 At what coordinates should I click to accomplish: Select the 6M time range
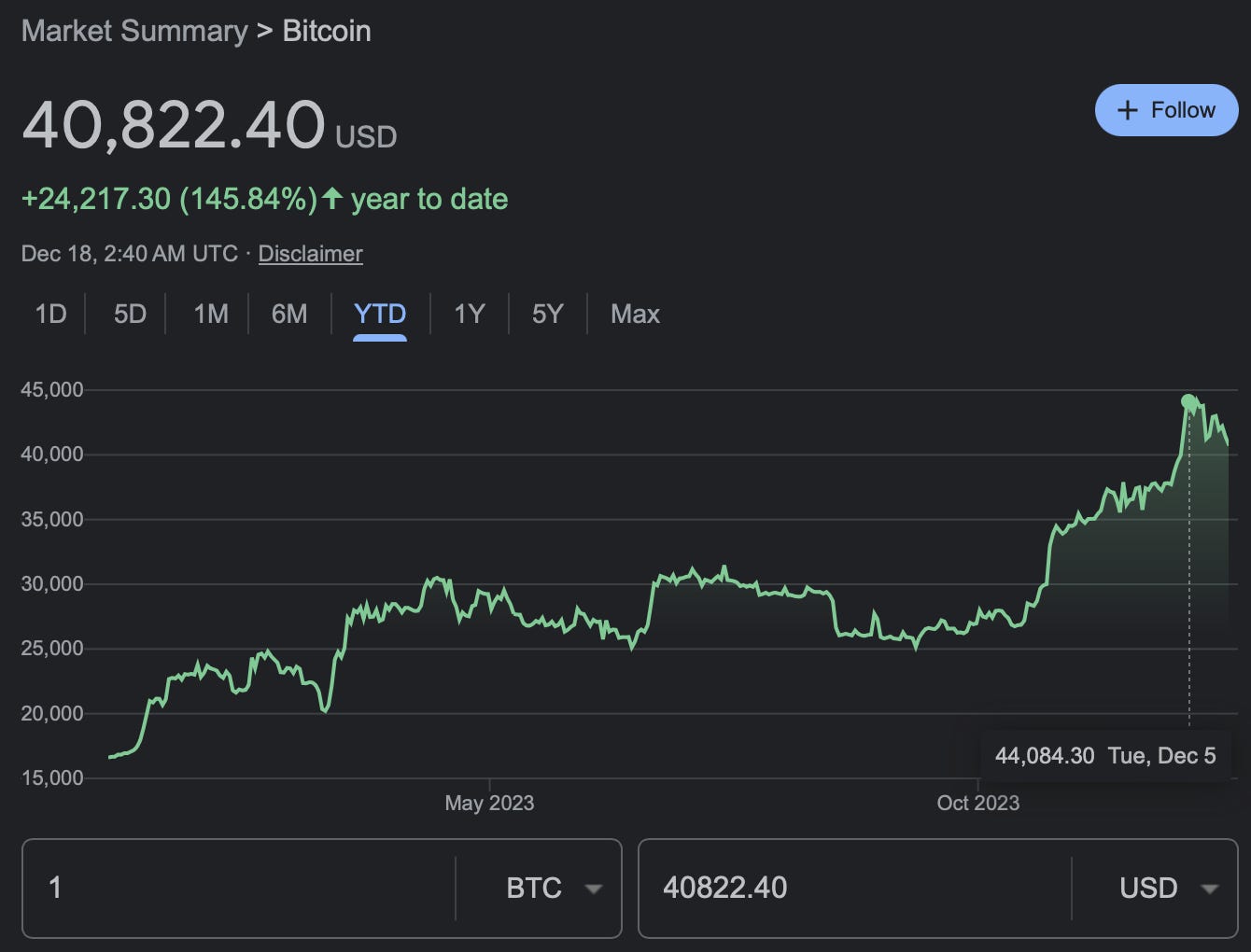tap(289, 314)
